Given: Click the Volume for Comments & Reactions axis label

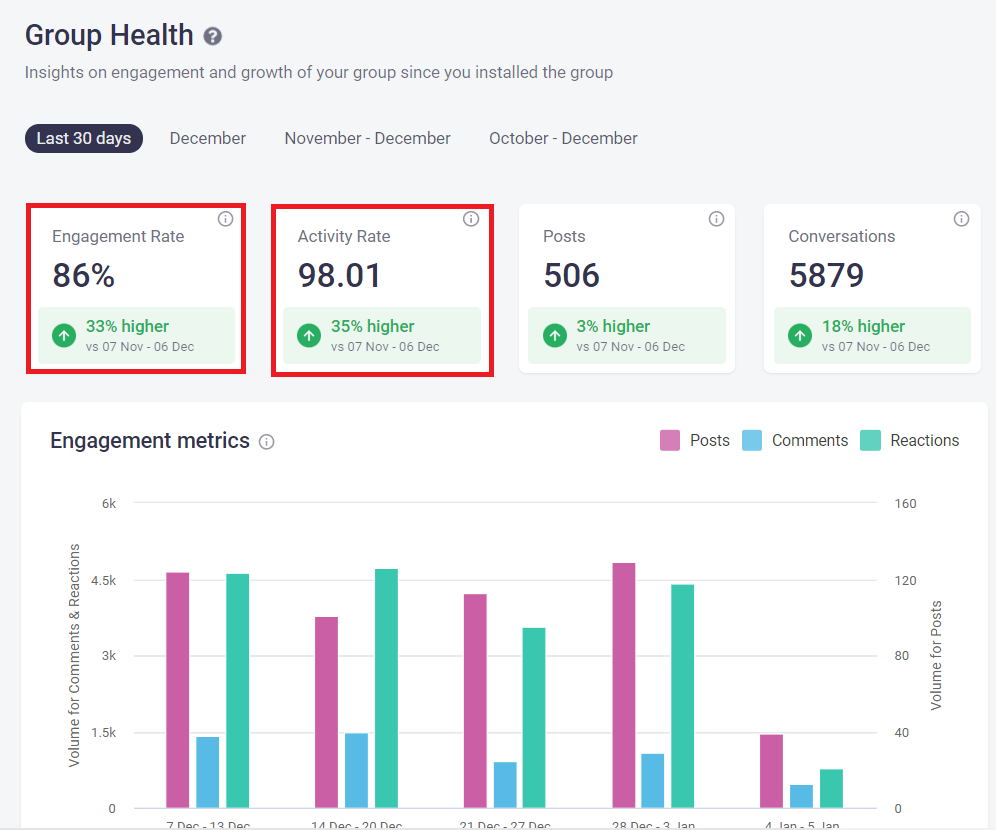Looking at the screenshot, I should (x=74, y=655).
